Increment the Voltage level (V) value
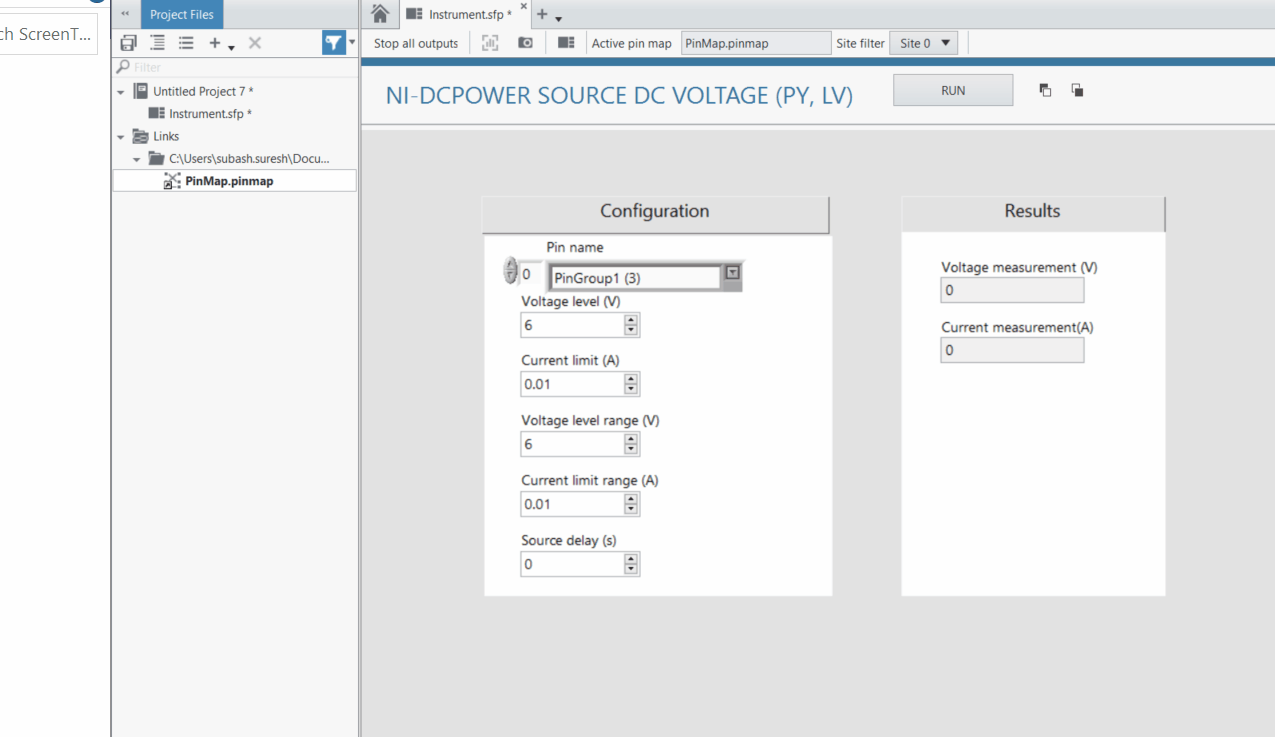Image resolution: width=1275 pixels, height=737 pixels. [x=631, y=320]
